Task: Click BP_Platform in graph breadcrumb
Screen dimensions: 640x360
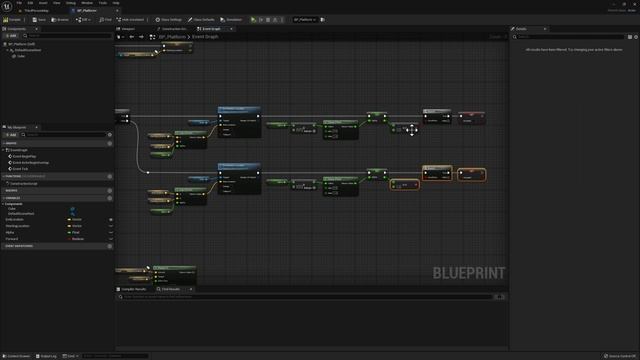Action: click(172, 37)
